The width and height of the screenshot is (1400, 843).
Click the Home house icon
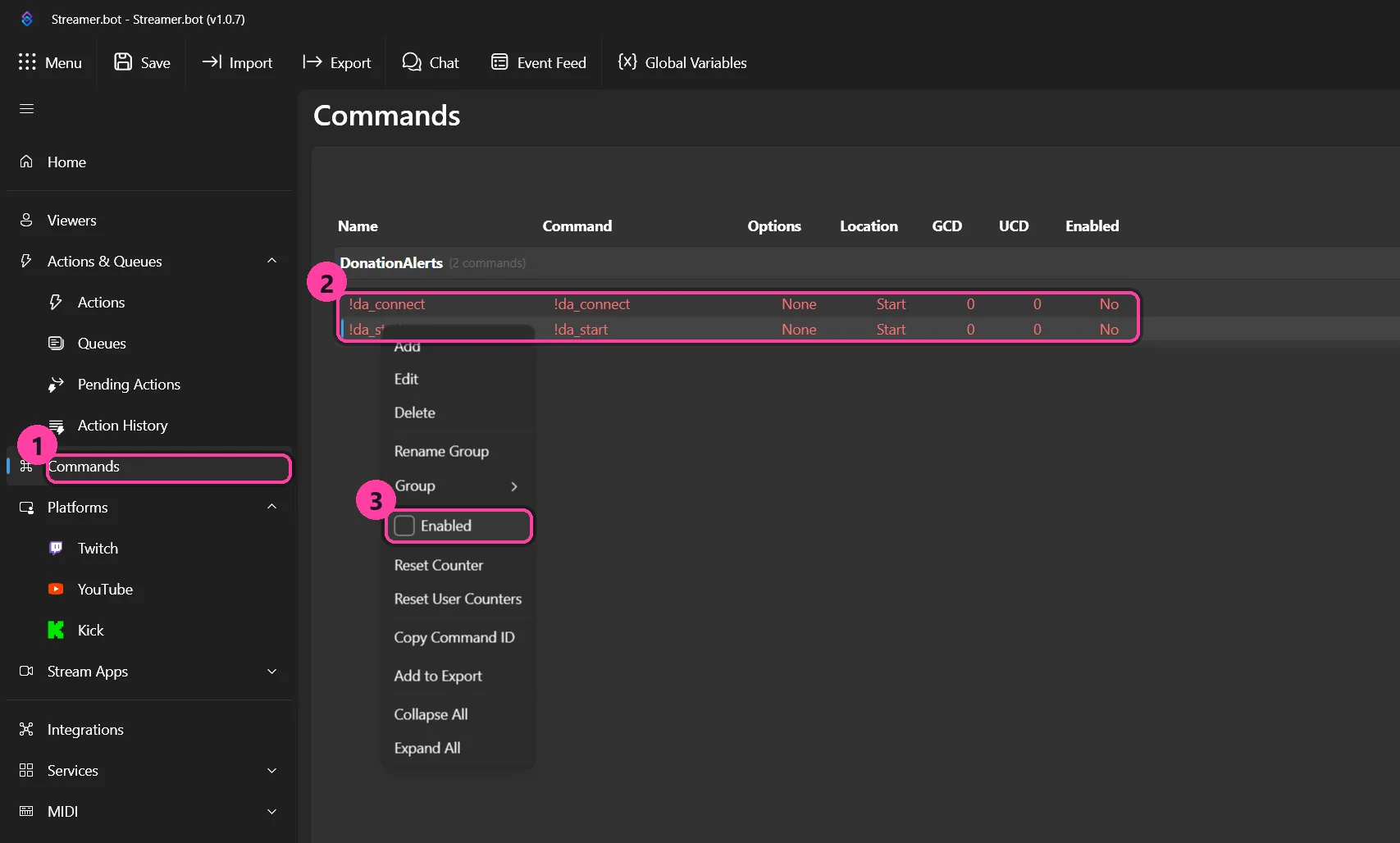click(26, 162)
